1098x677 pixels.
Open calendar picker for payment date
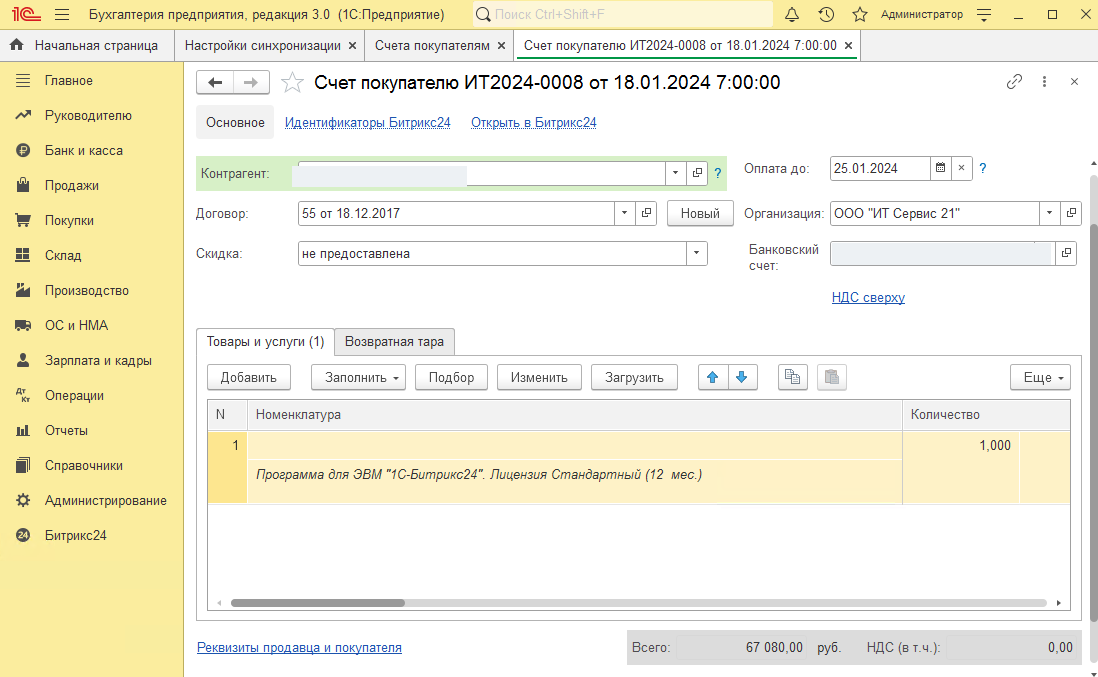pyautogui.click(x=940, y=169)
